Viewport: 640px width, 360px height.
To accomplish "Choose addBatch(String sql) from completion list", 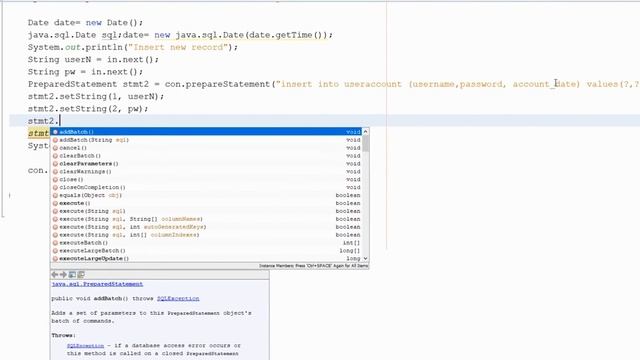I will coord(206,140).
